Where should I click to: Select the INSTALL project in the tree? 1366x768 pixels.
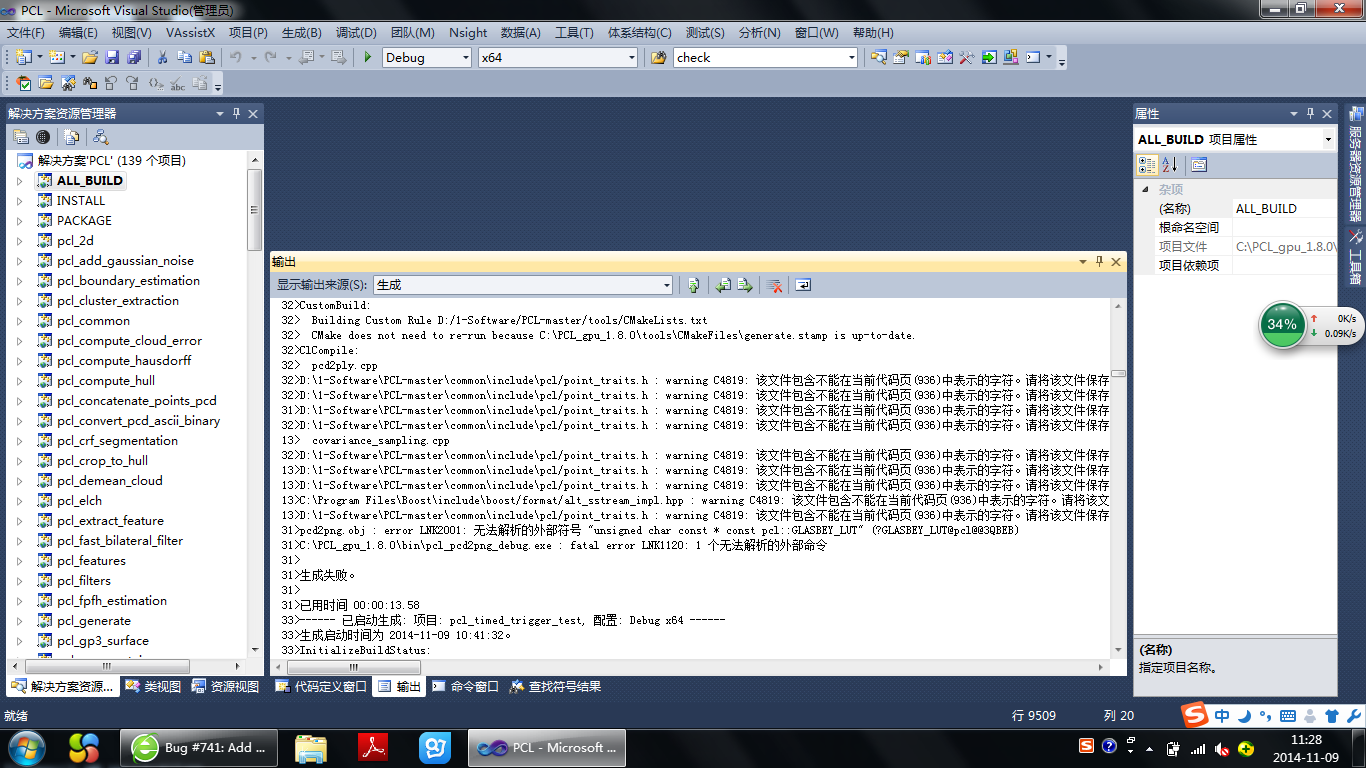[81, 201]
